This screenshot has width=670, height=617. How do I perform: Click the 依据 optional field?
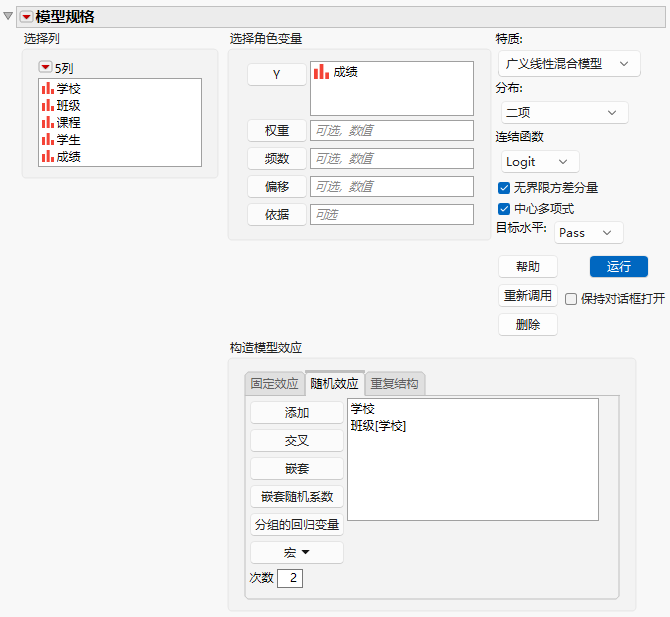point(392,214)
